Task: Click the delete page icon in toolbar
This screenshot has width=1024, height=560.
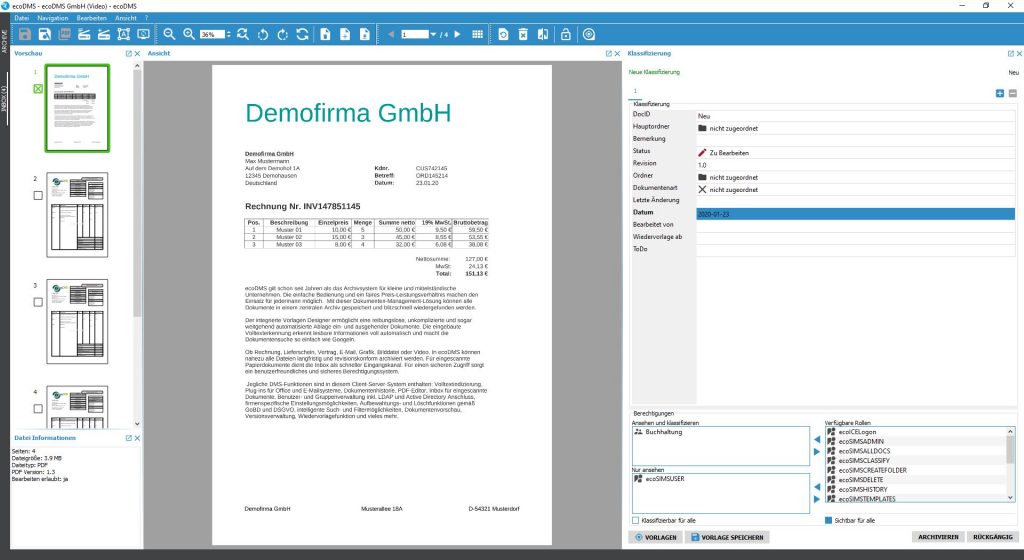Action: [523, 34]
